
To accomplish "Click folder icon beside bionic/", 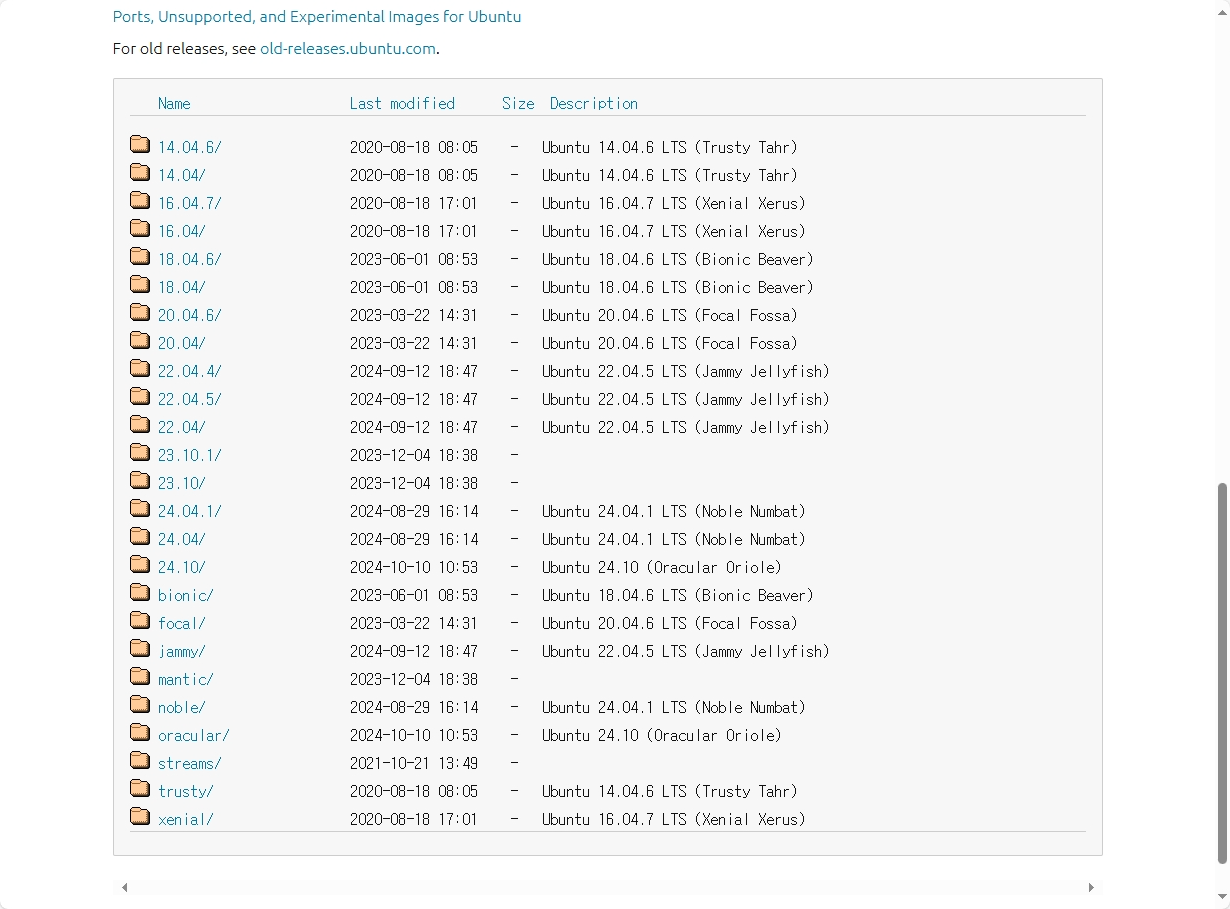I will click(x=140, y=592).
